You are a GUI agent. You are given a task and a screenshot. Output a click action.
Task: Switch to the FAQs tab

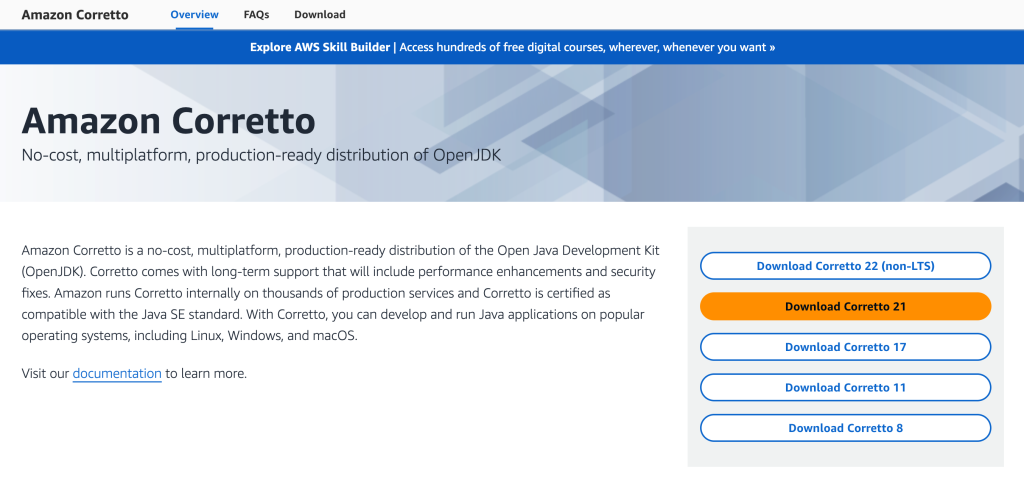[256, 14]
